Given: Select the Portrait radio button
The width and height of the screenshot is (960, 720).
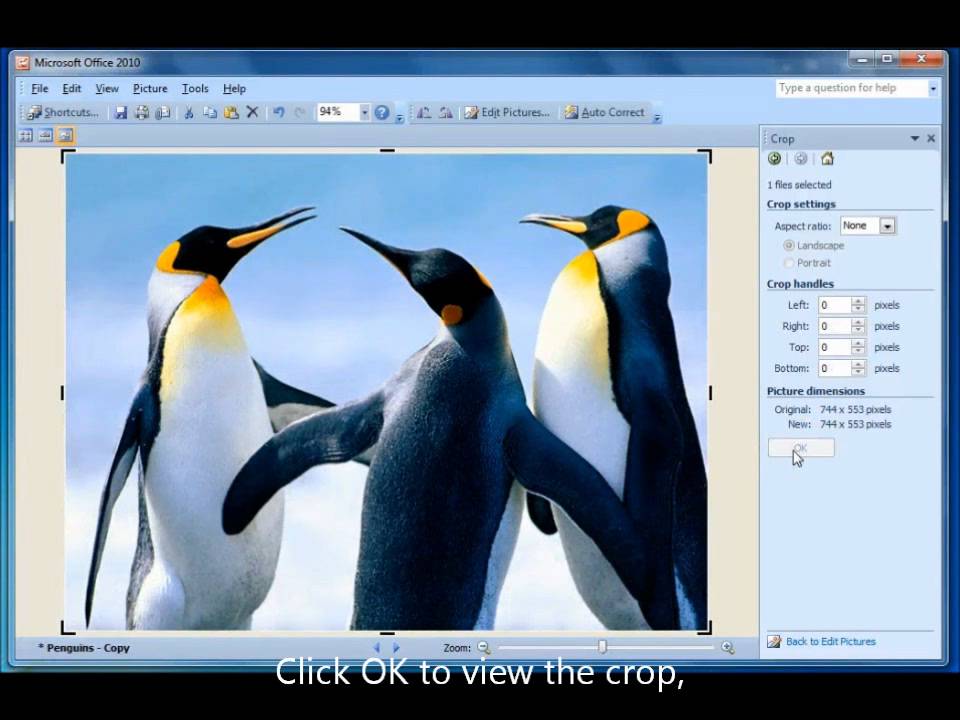Looking at the screenshot, I should (x=789, y=263).
